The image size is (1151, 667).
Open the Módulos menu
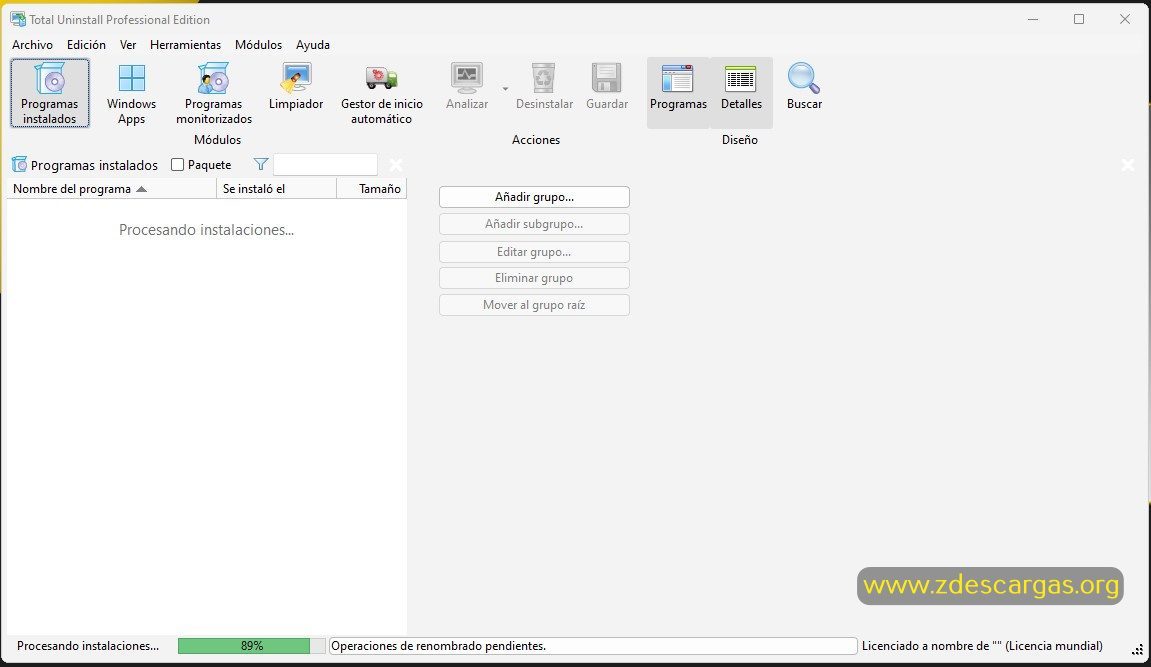point(258,45)
